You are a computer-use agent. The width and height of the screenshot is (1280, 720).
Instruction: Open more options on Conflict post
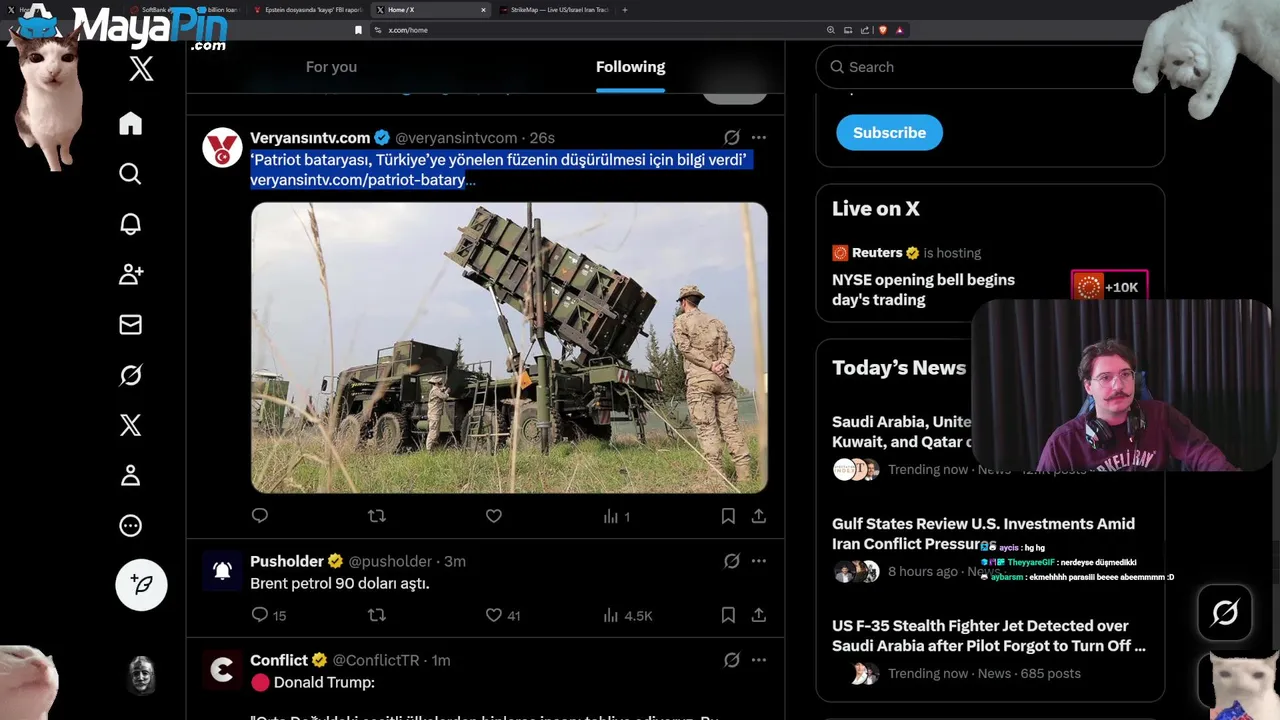click(x=759, y=660)
